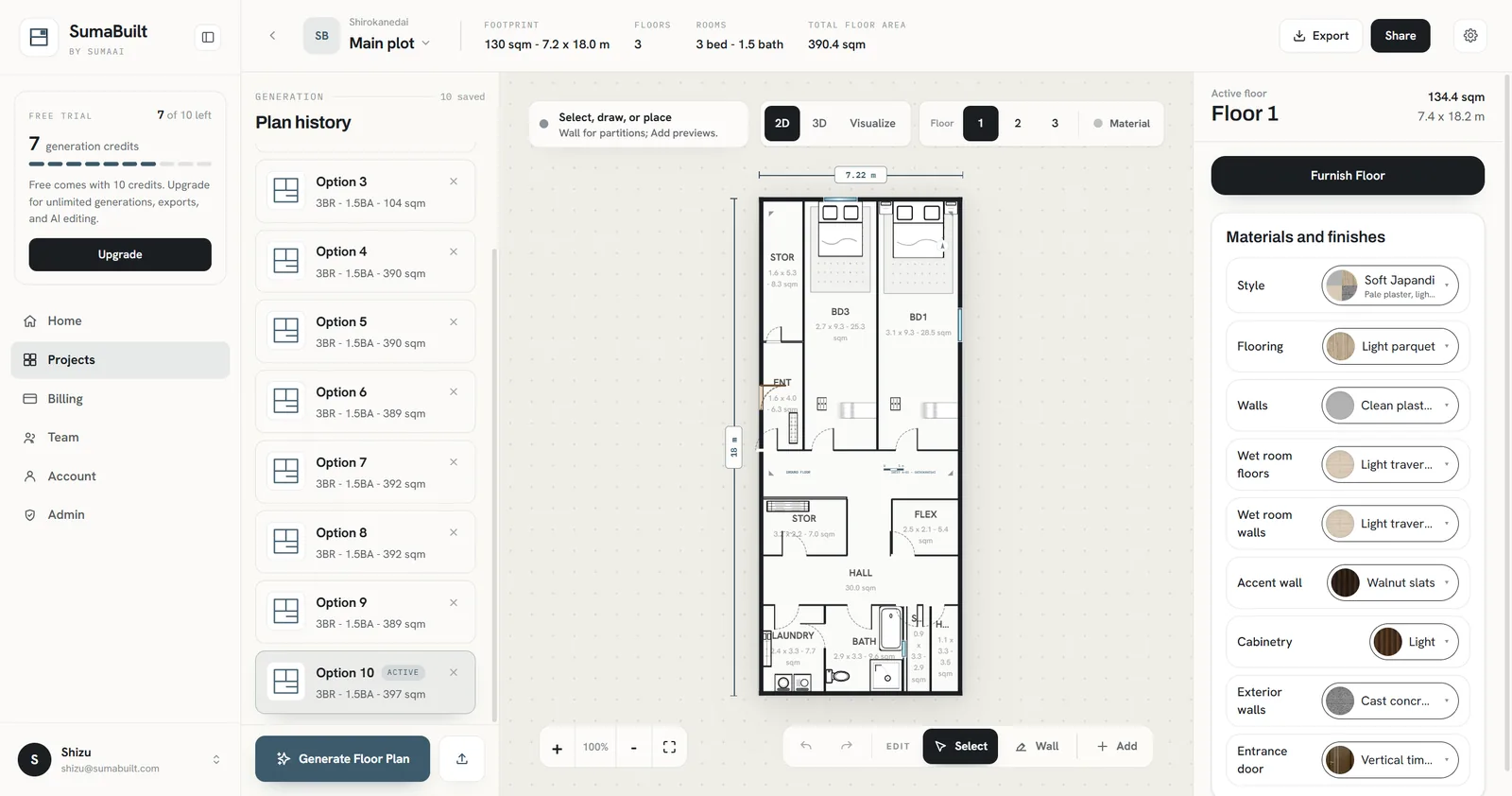Open Style dropdown Soft Japandi
1512x796 pixels.
1390,286
